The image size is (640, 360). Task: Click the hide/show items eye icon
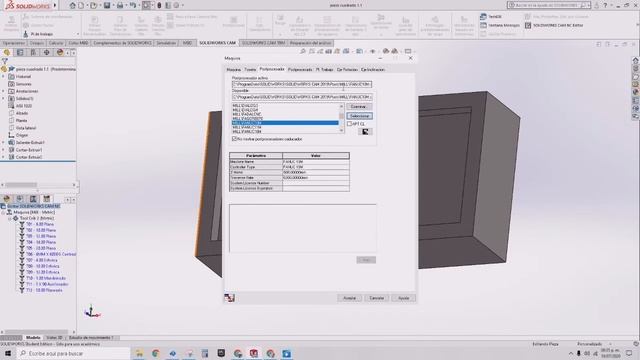pyautogui.click(x=373, y=51)
